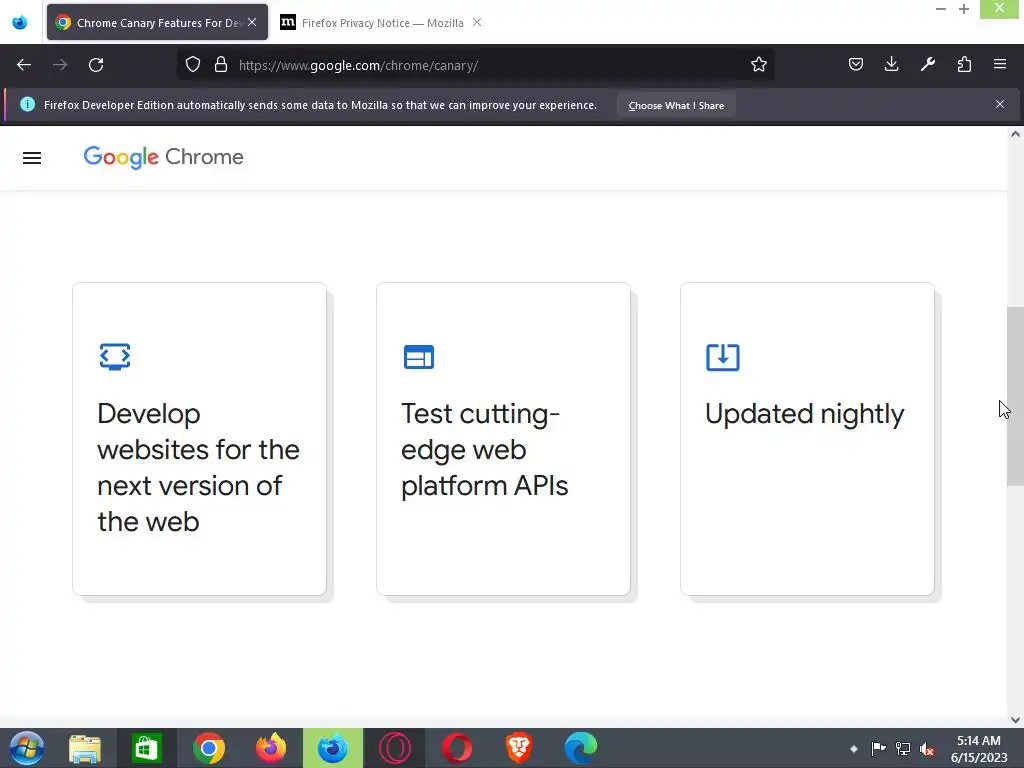Minimize the Firefox window
This screenshot has height=768, width=1024.
click(x=941, y=9)
